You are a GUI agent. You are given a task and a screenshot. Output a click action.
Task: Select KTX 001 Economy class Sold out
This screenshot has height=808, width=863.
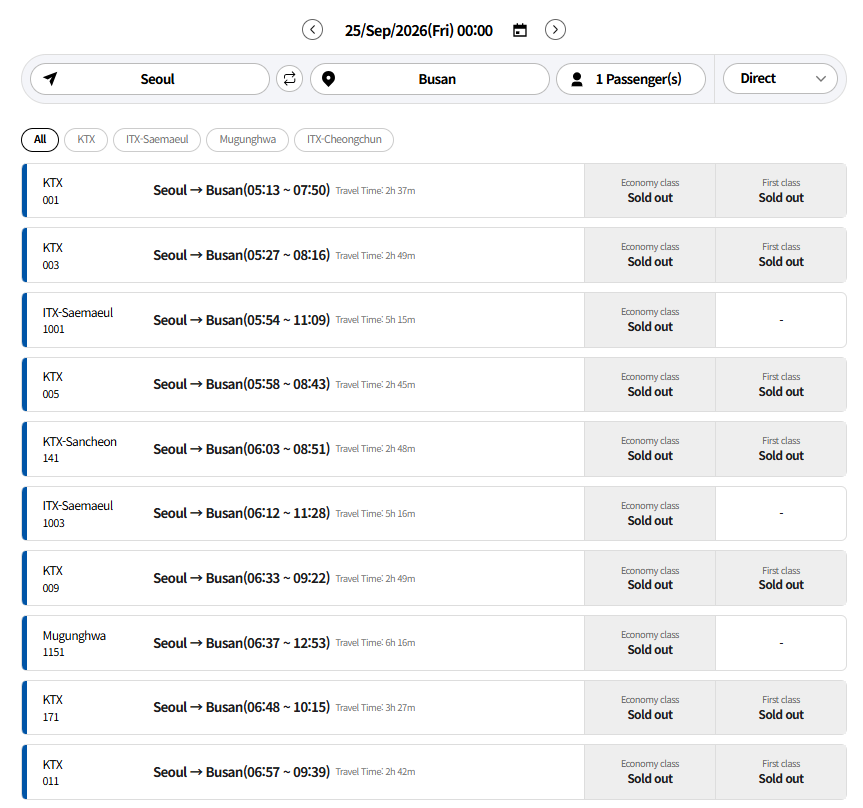click(x=650, y=190)
